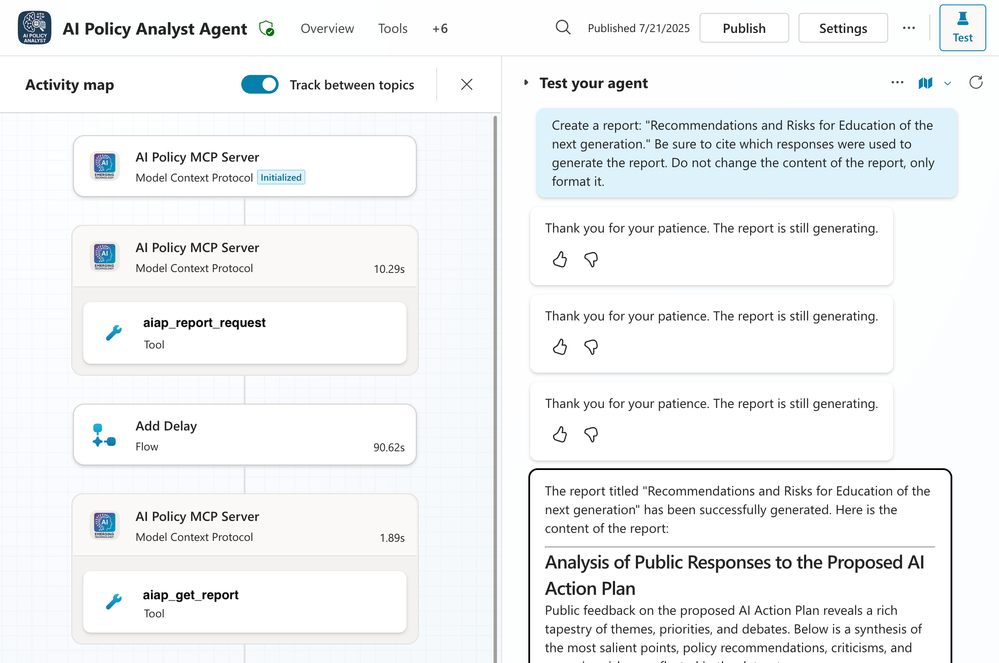This screenshot has width=999, height=663.
Task: Open the dropdown chevron beside map icon
Action: point(947,83)
